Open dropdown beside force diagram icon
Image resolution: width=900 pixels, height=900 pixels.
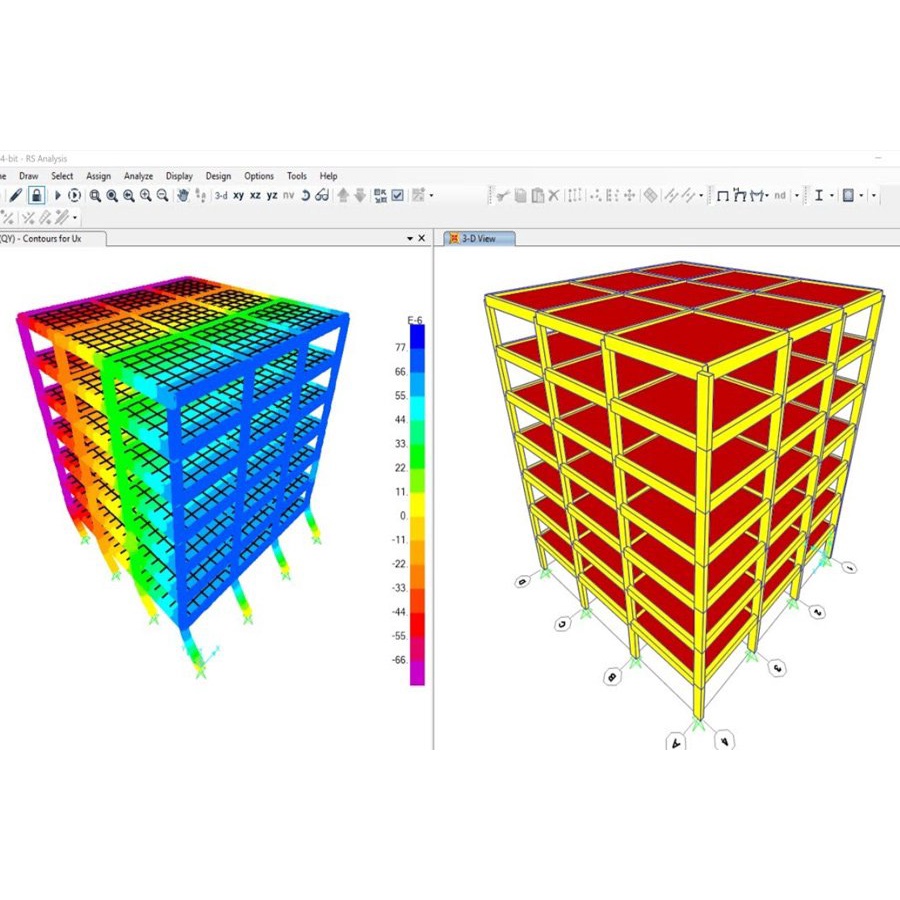pyautogui.click(x=767, y=196)
